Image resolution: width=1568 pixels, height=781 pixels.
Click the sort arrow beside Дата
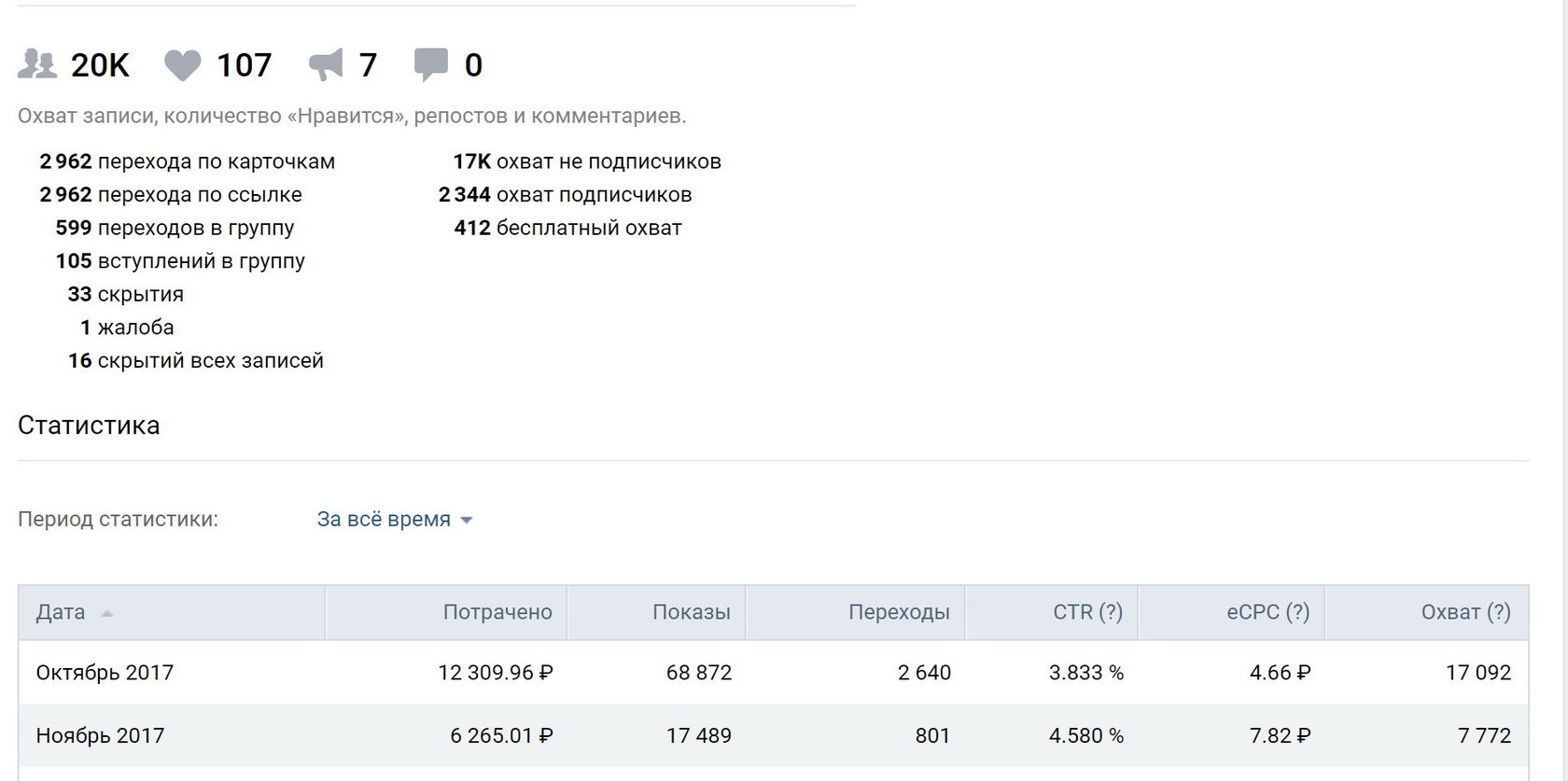pos(106,614)
